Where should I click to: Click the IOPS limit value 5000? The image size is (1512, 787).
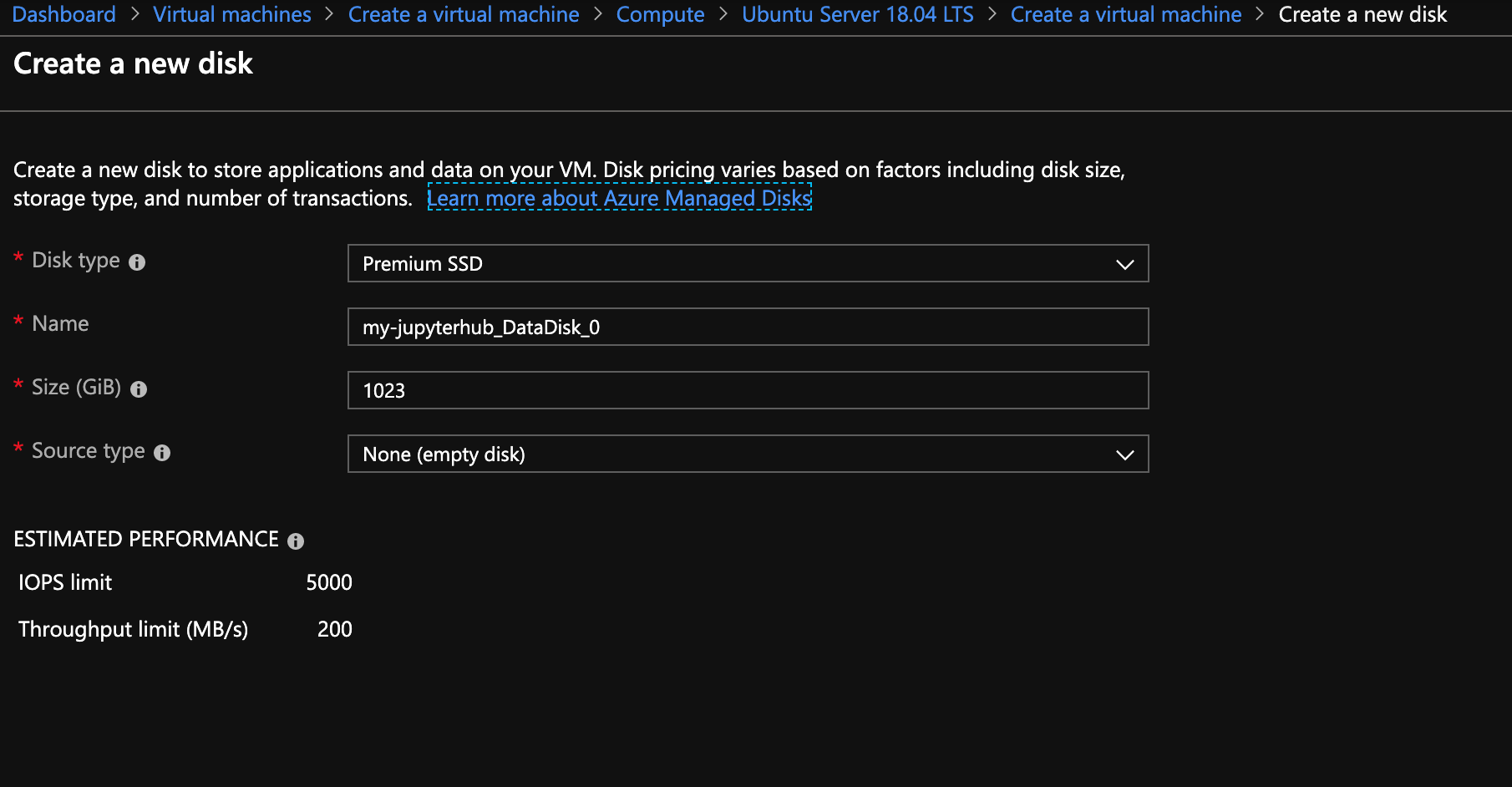click(x=329, y=582)
